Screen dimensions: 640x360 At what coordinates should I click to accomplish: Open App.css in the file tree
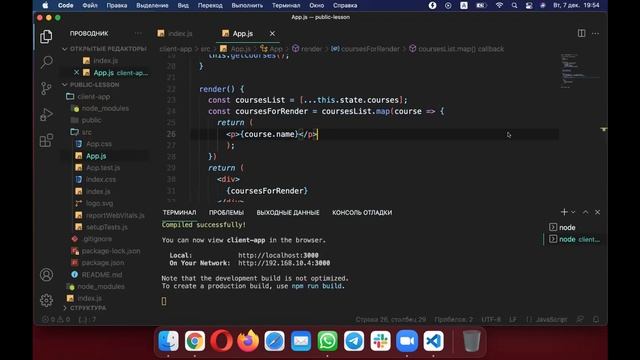pos(99,144)
